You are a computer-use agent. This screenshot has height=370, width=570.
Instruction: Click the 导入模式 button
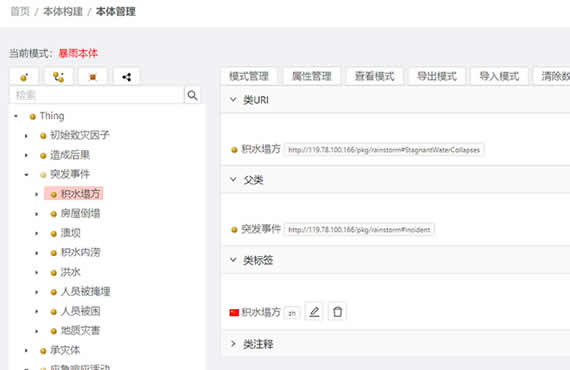(x=499, y=76)
